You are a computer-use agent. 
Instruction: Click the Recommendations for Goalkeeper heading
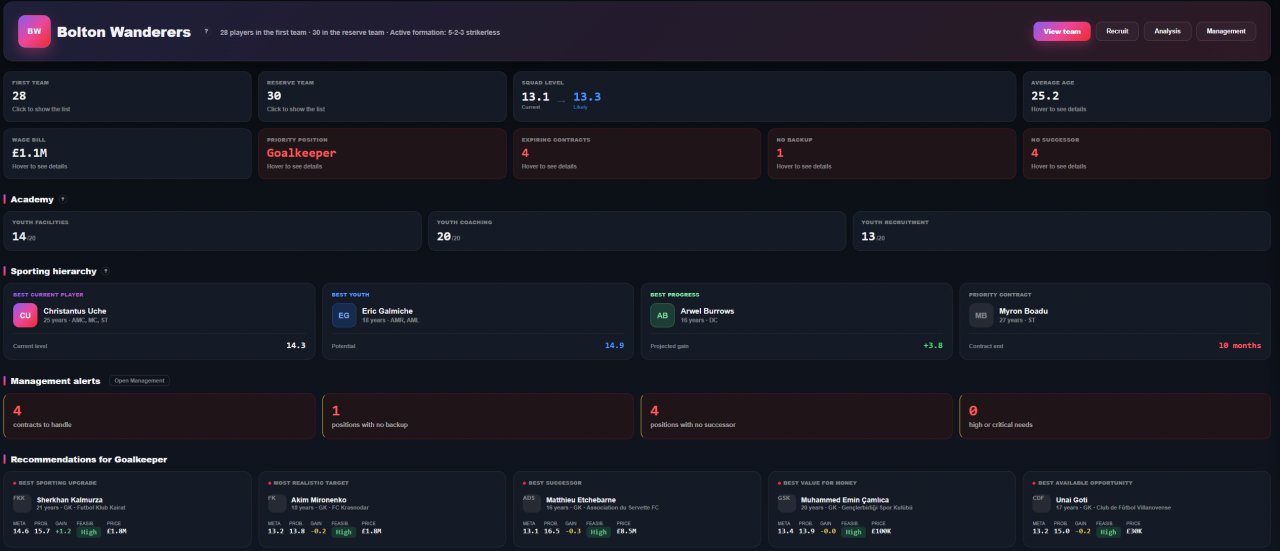(x=89, y=459)
